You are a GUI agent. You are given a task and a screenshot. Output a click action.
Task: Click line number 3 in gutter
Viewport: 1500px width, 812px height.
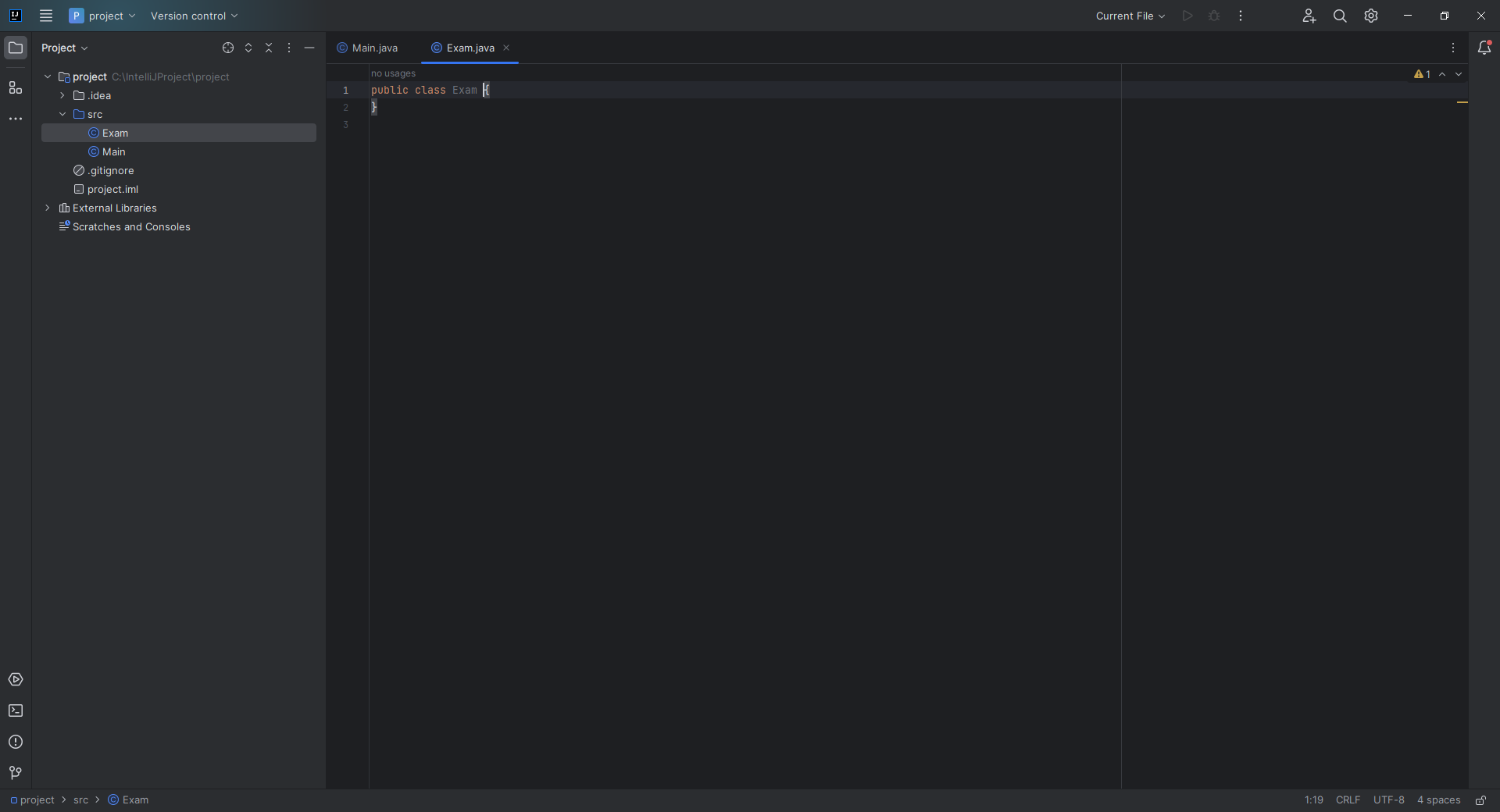click(x=346, y=125)
